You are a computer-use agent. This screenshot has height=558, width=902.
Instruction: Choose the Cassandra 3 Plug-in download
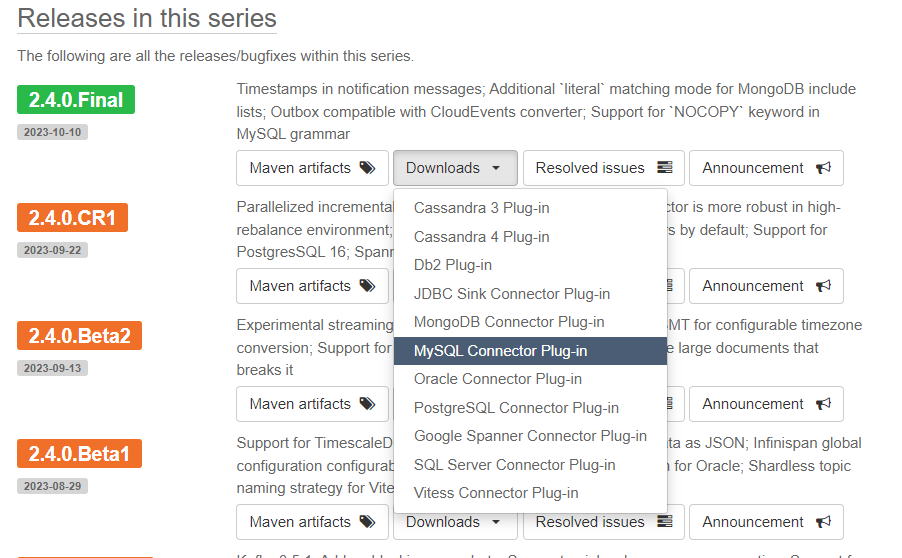[x=481, y=208]
